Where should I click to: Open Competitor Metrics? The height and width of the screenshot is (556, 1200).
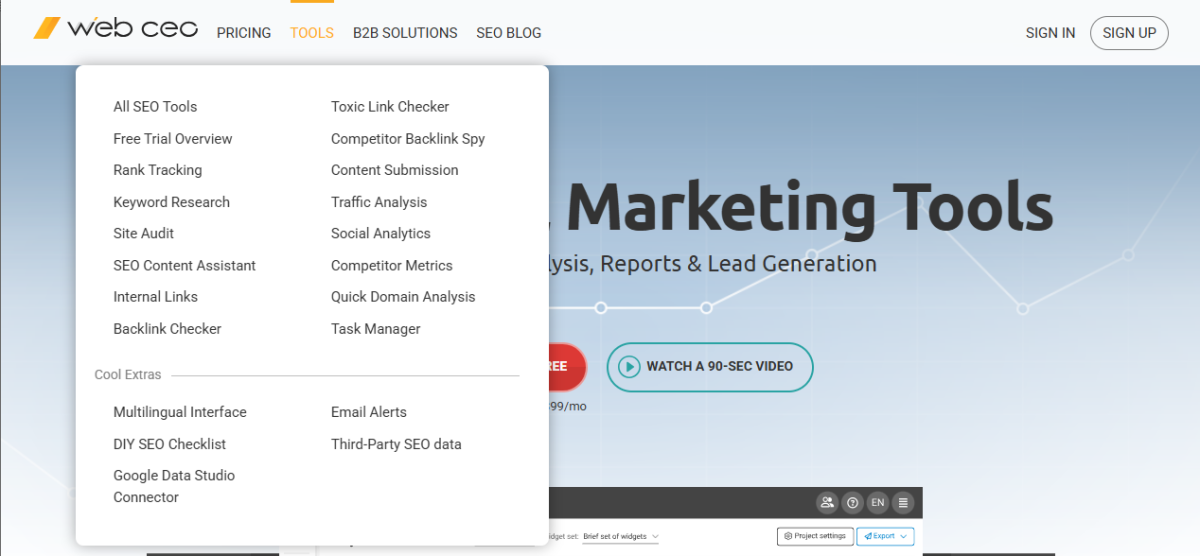click(392, 266)
